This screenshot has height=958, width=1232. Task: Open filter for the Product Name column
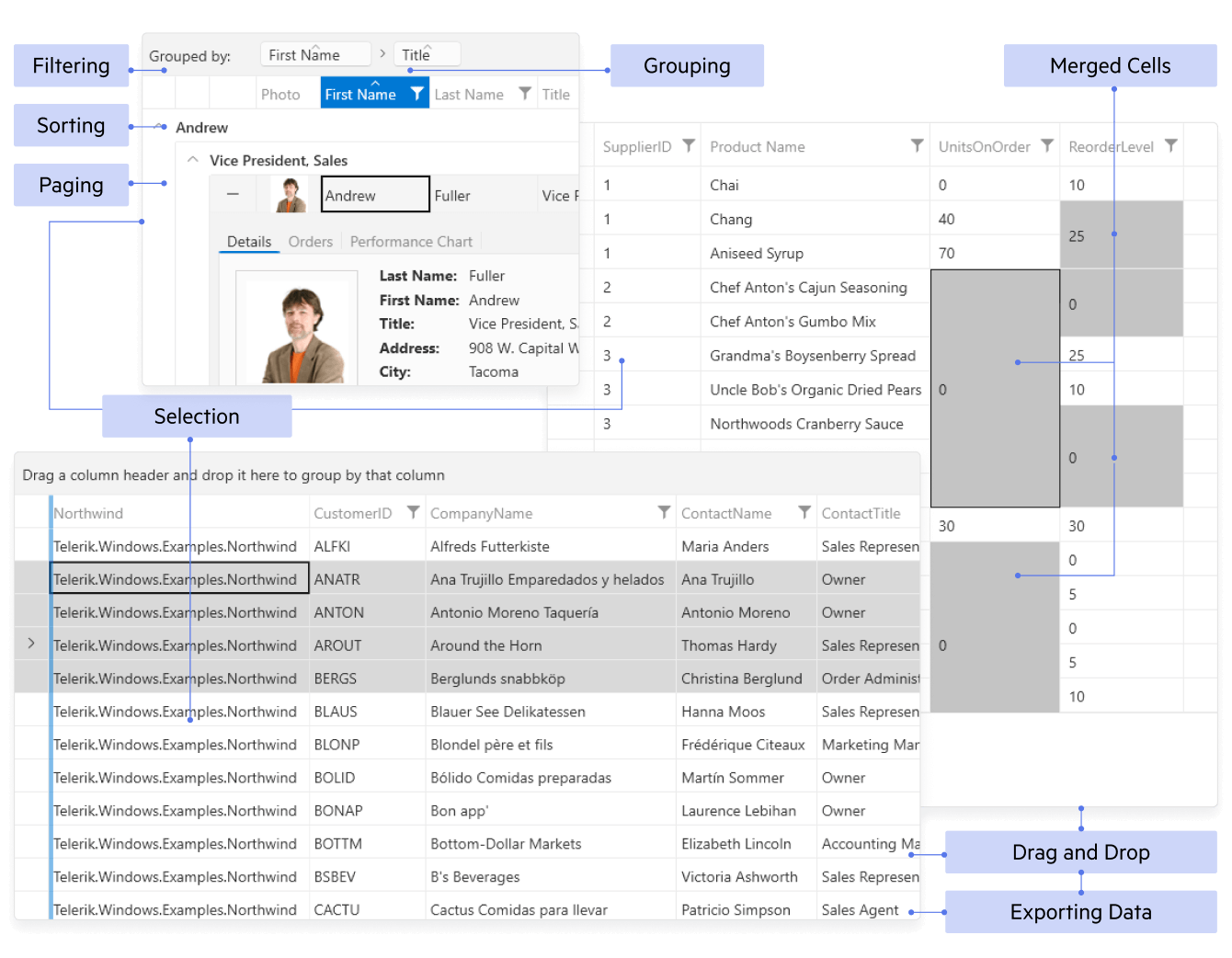click(x=917, y=146)
